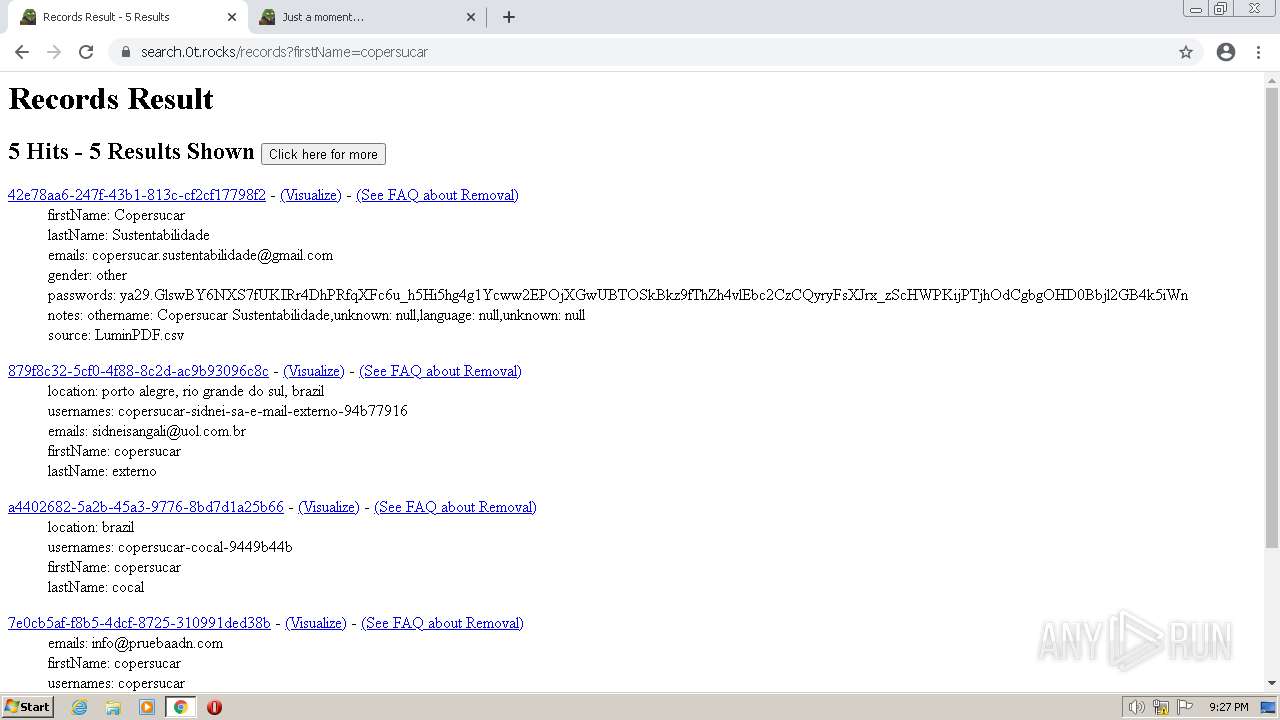Visualize the 879f8c32 record

click(x=314, y=371)
